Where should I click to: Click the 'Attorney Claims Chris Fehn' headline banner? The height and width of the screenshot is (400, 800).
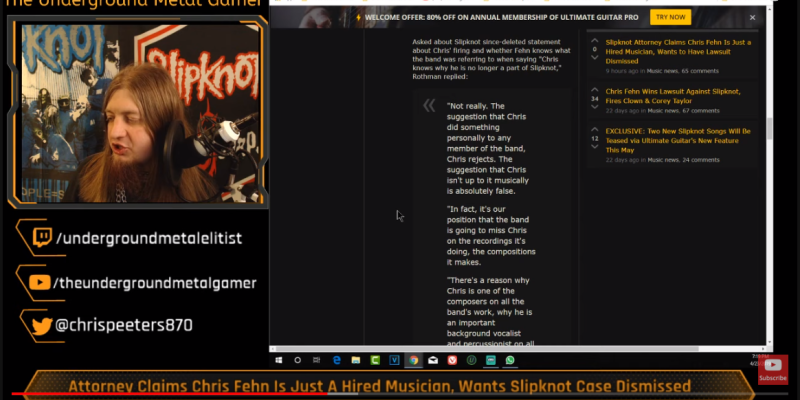[x=380, y=386]
